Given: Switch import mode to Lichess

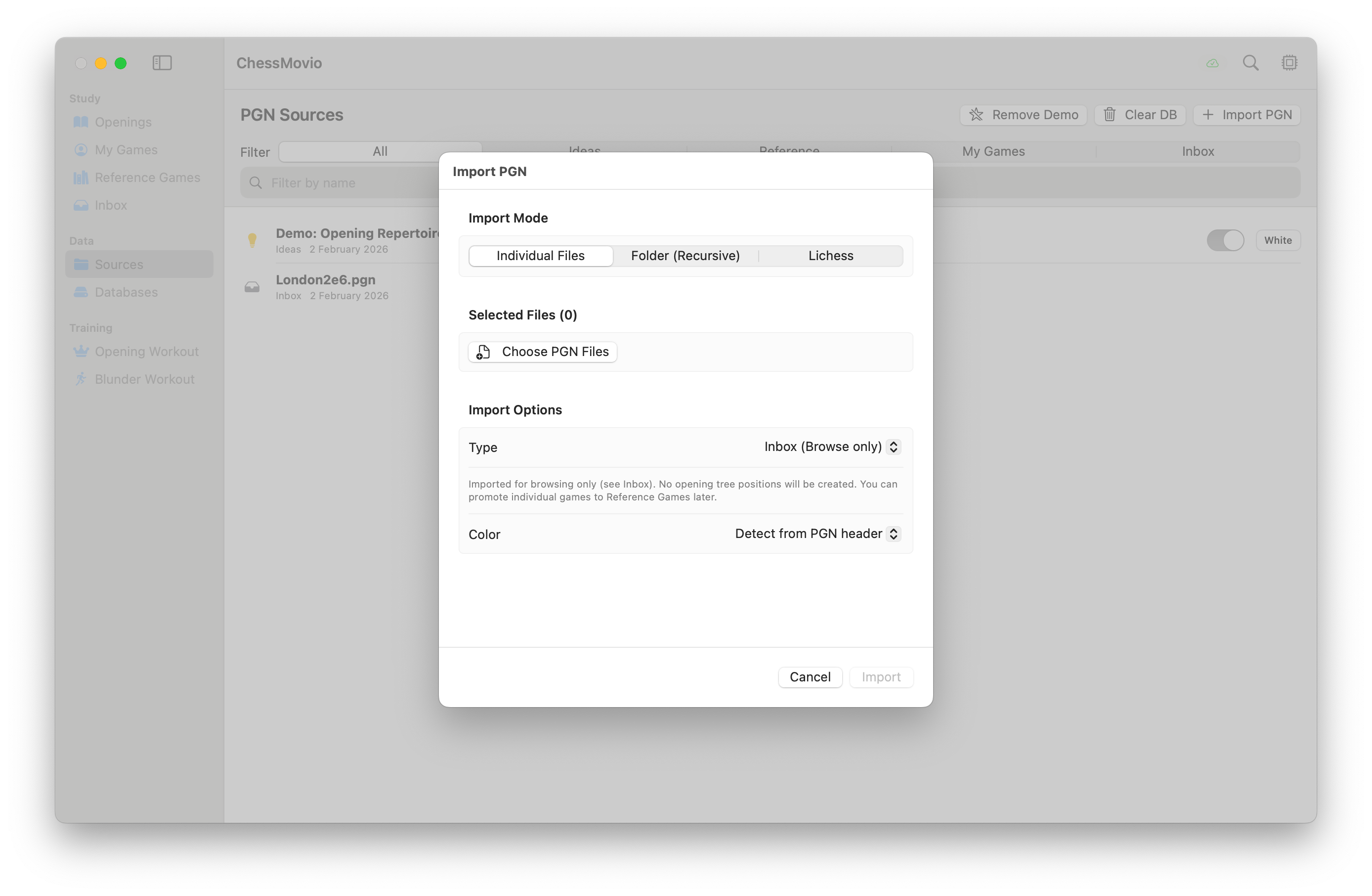Looking at the screenshot, I should click(831, 256).
